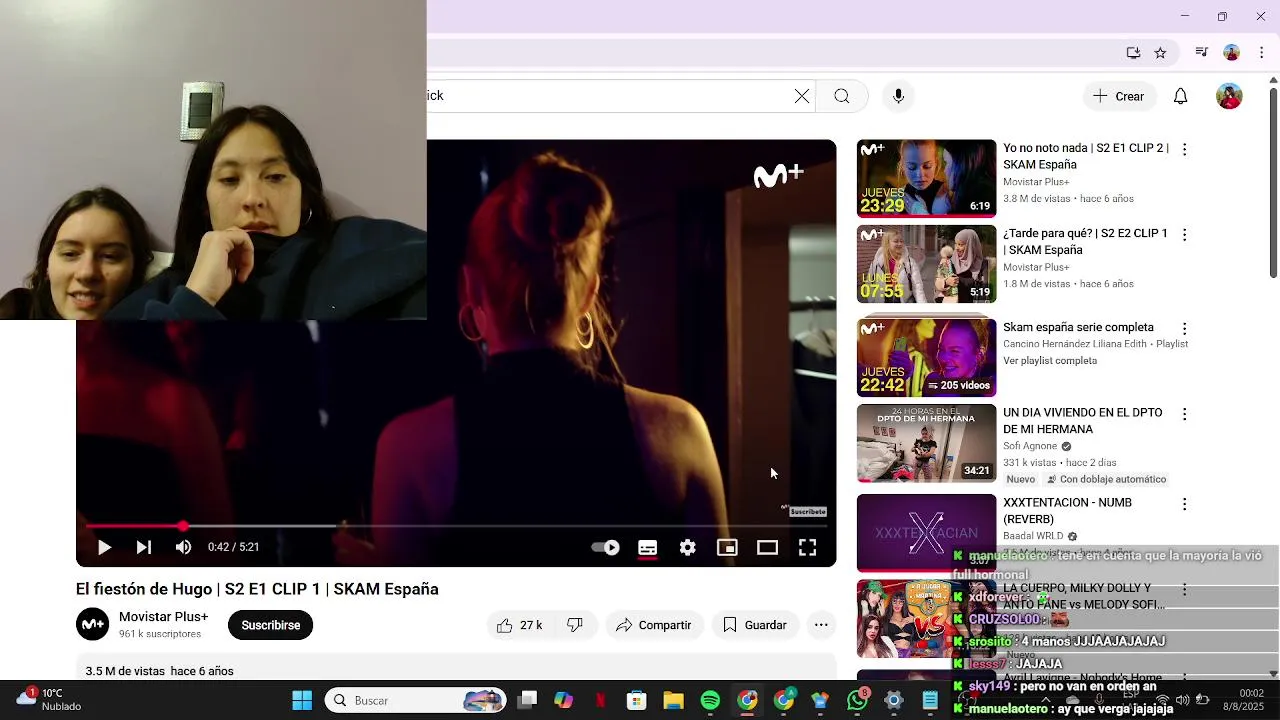Save the video with Guardar

(x=755, y=625)
